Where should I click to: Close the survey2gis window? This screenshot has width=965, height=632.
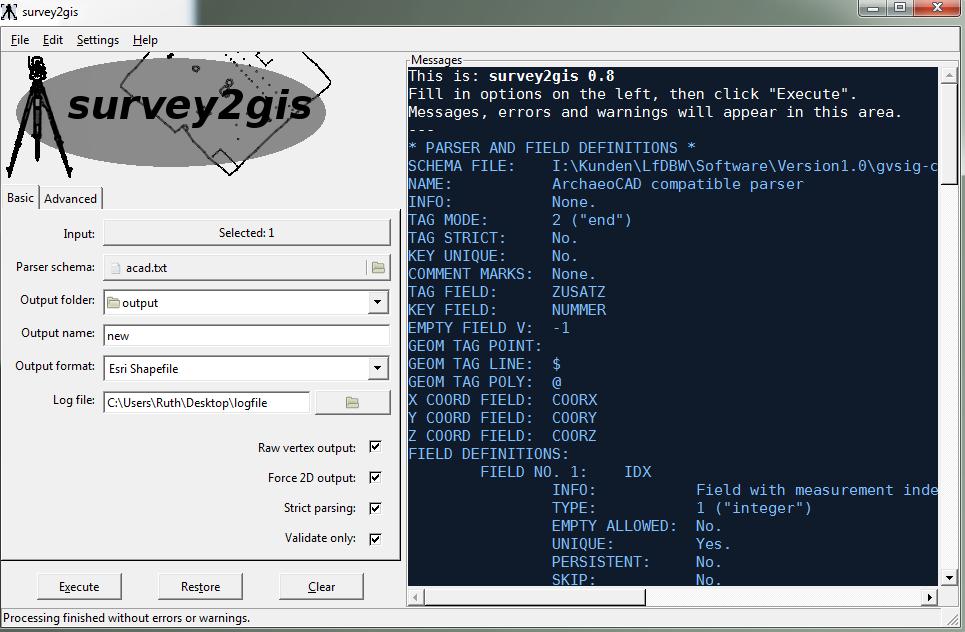point(937,8)
